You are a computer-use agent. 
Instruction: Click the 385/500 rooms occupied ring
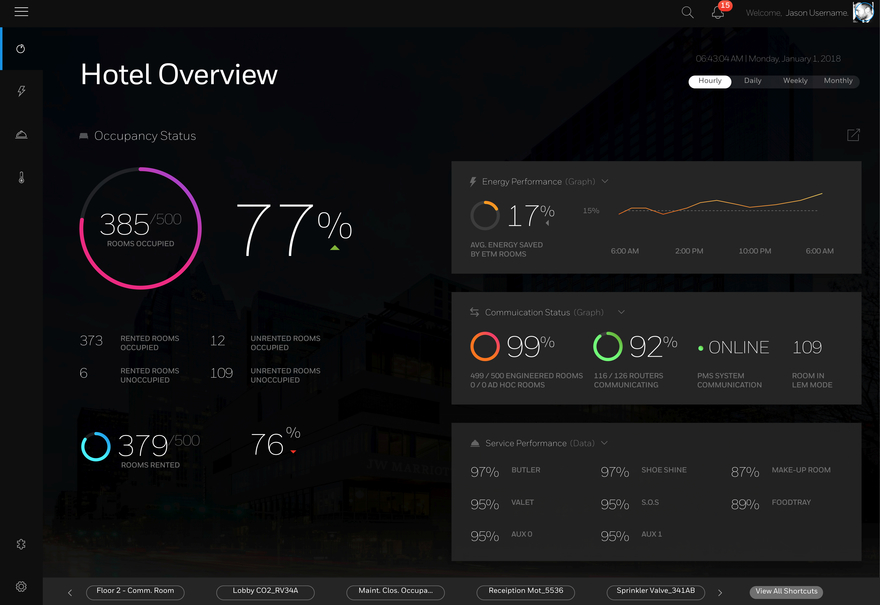[x=140, y=228]
